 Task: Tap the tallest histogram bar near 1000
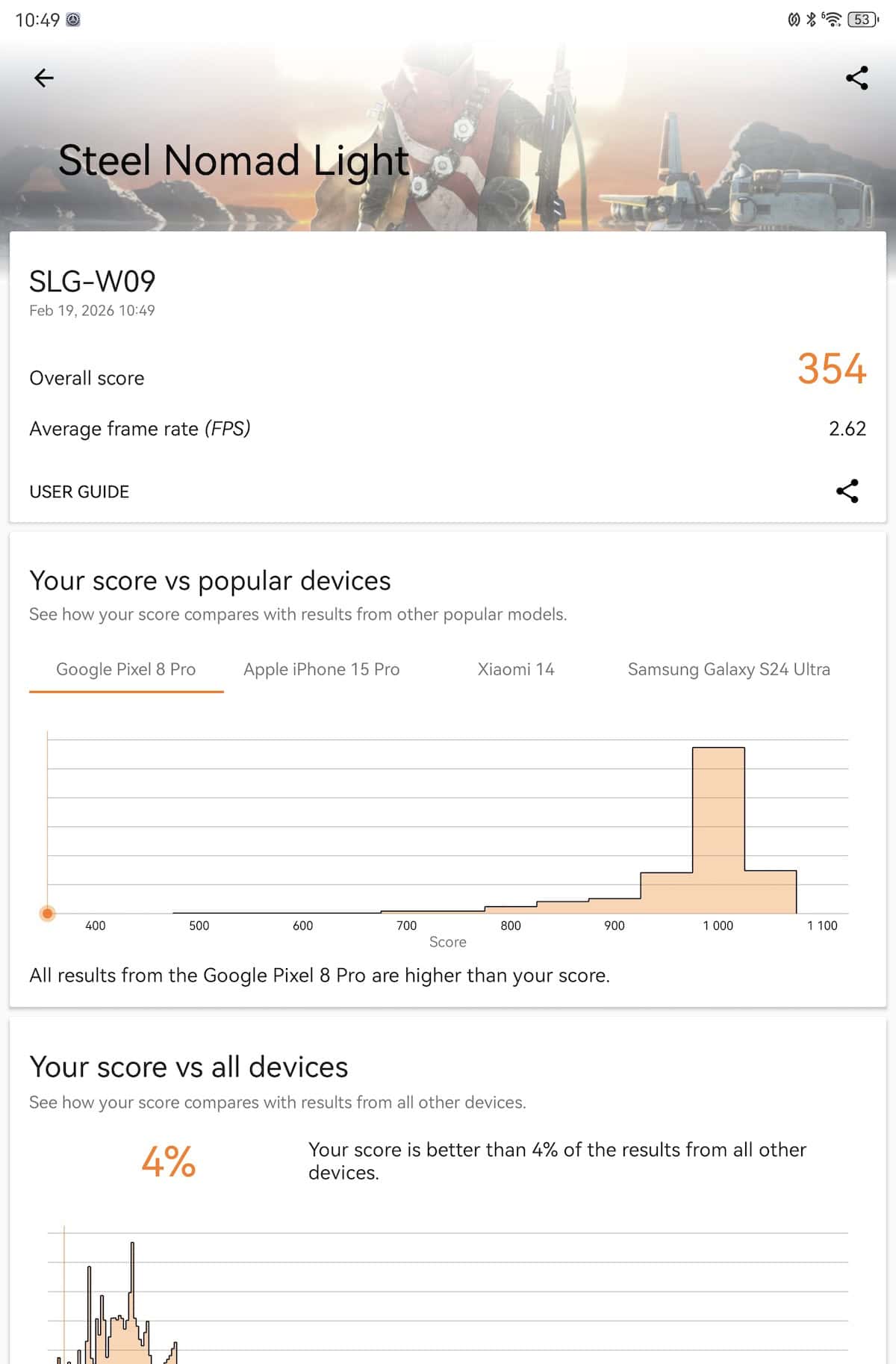718,829
